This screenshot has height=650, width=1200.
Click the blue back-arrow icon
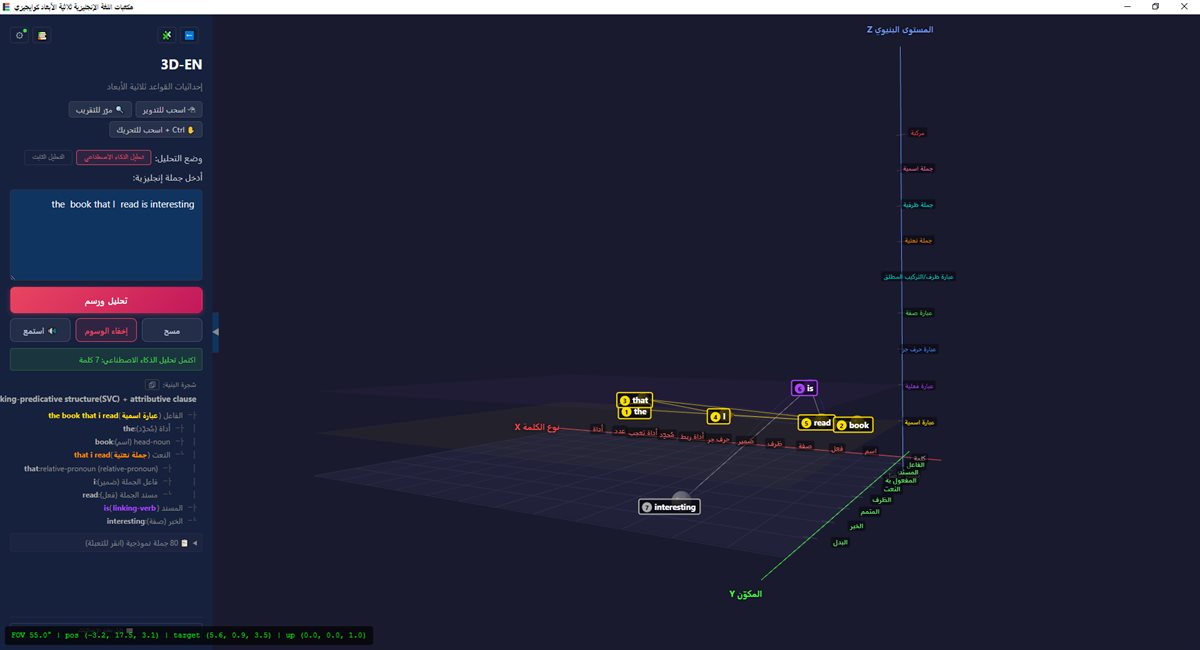tap(190, 35)
